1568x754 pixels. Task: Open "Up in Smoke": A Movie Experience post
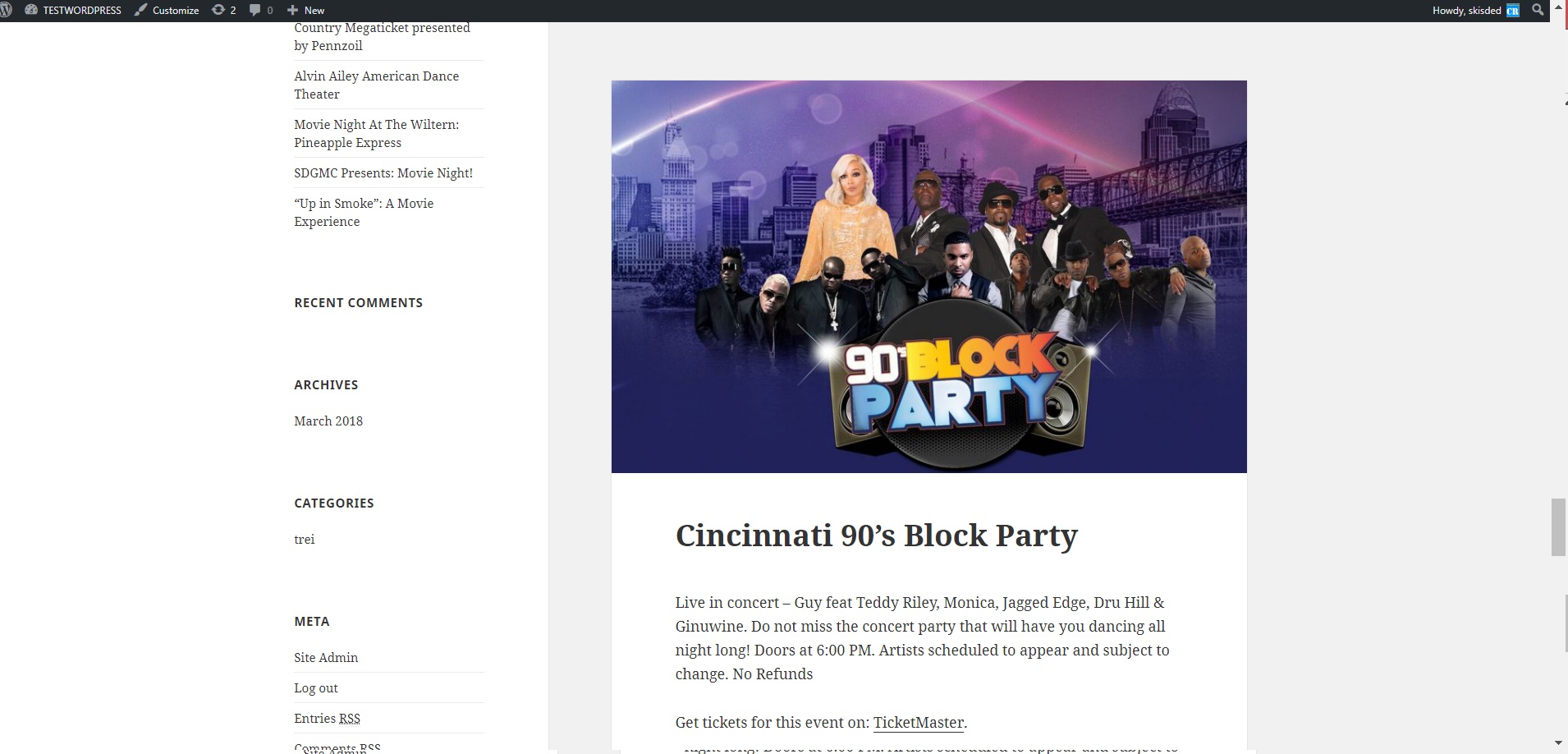(x=364, y=212)
